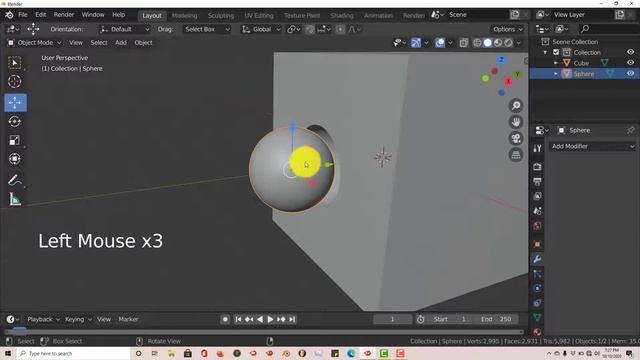640x360 pixels.
Task: Toggle snapping magnet button
Action: [310, 29]
